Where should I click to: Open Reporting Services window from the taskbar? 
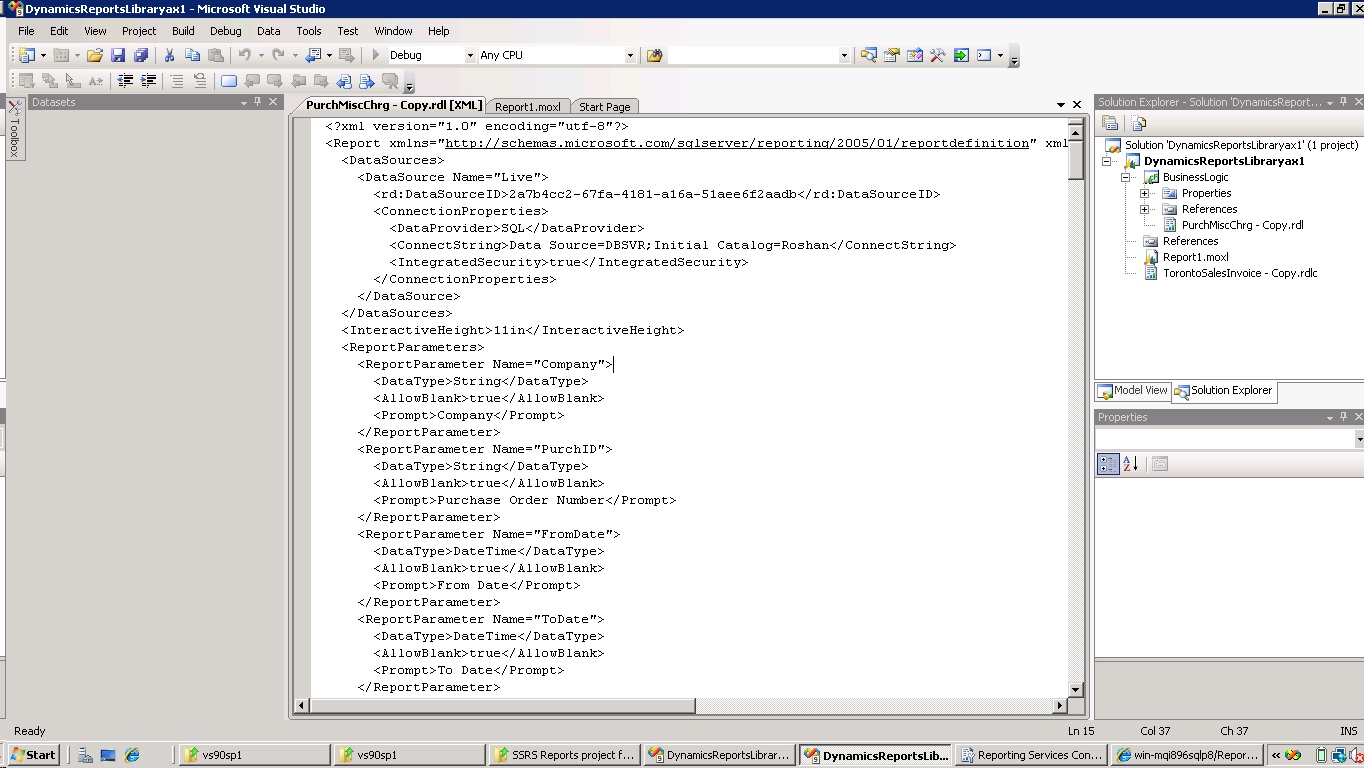point(1030,755)
